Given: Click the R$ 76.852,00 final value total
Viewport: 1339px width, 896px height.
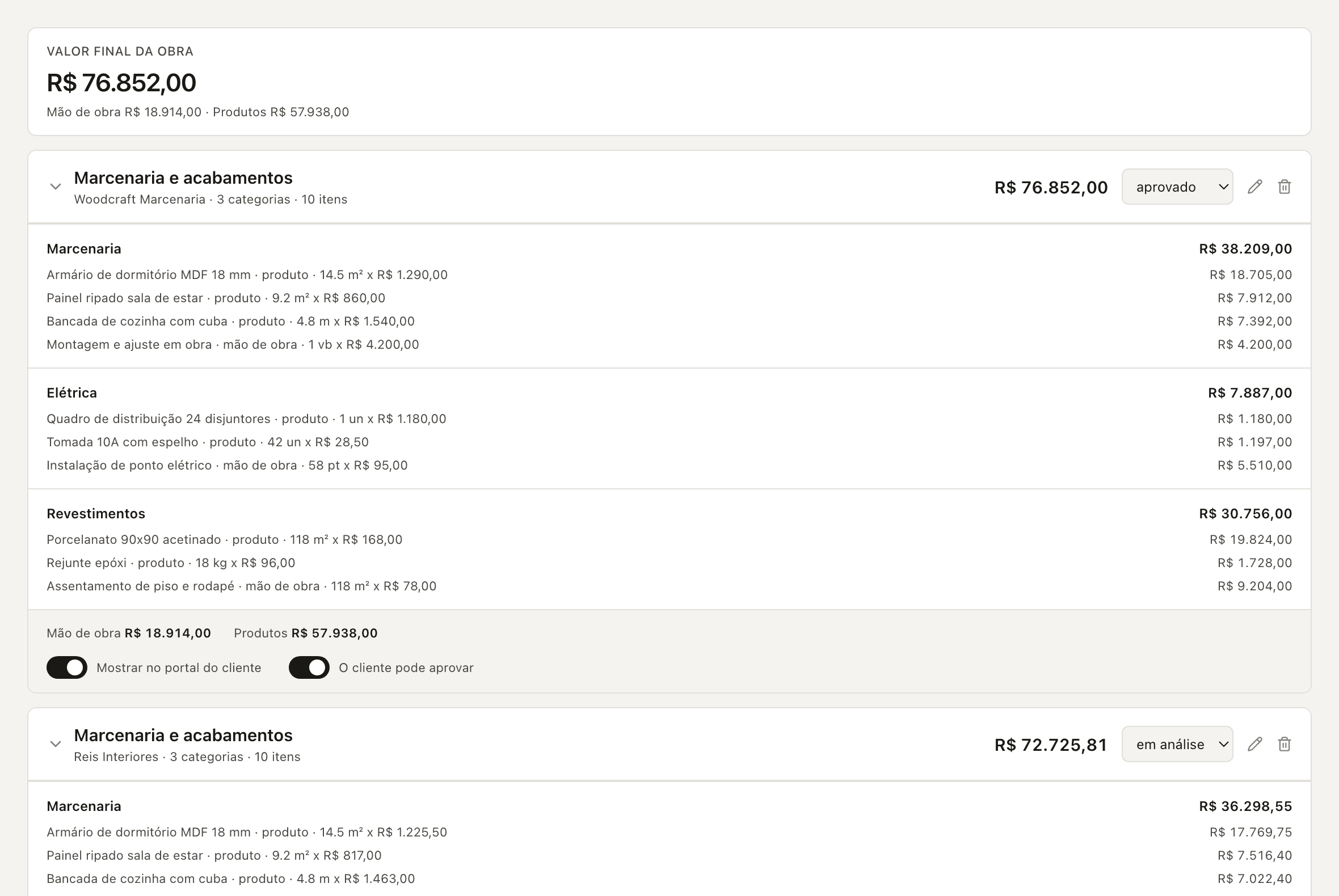Looking at the screenshot, I should point(121,82).
